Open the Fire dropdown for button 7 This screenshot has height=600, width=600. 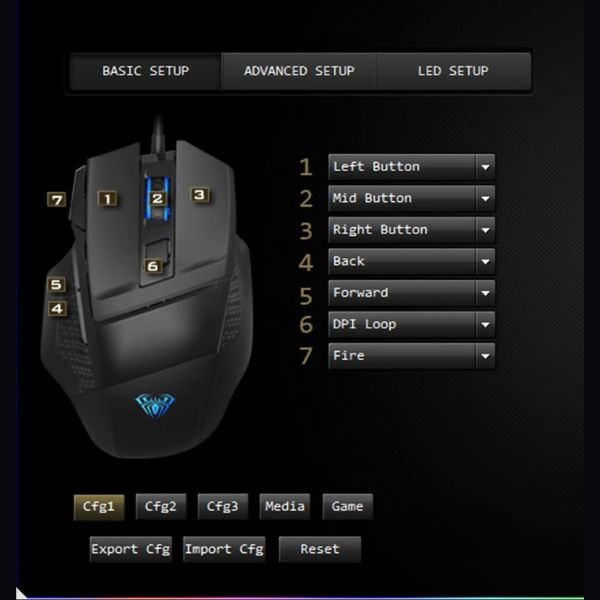point(411,356)
